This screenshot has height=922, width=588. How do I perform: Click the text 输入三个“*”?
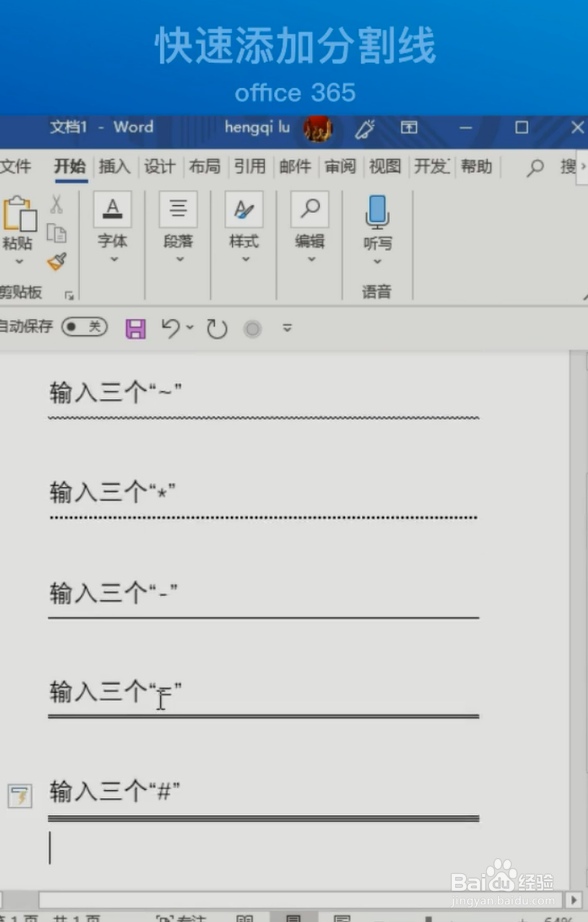click(x=112, y=492)
